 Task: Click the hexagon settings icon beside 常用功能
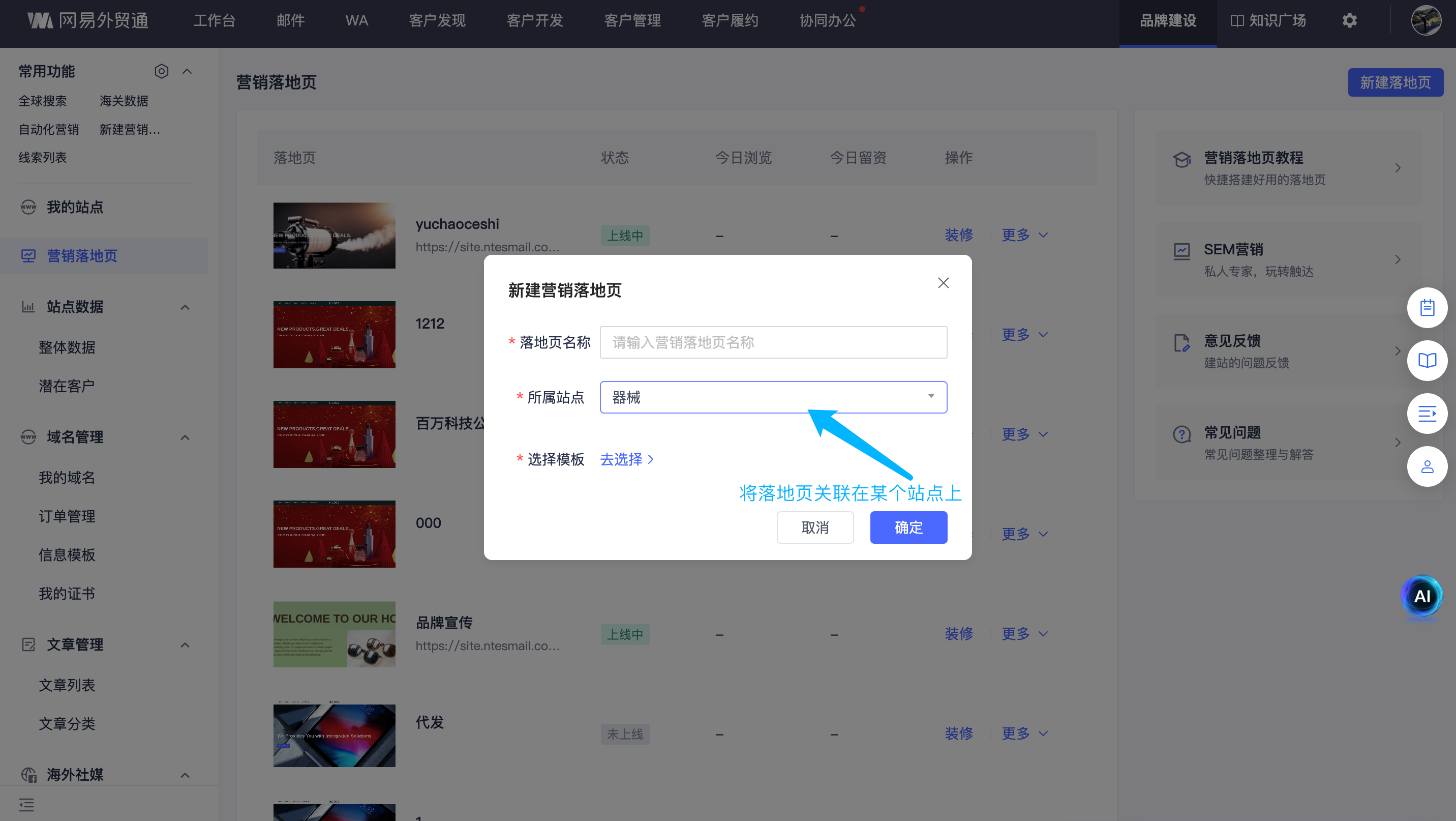[x=161, y=71]
